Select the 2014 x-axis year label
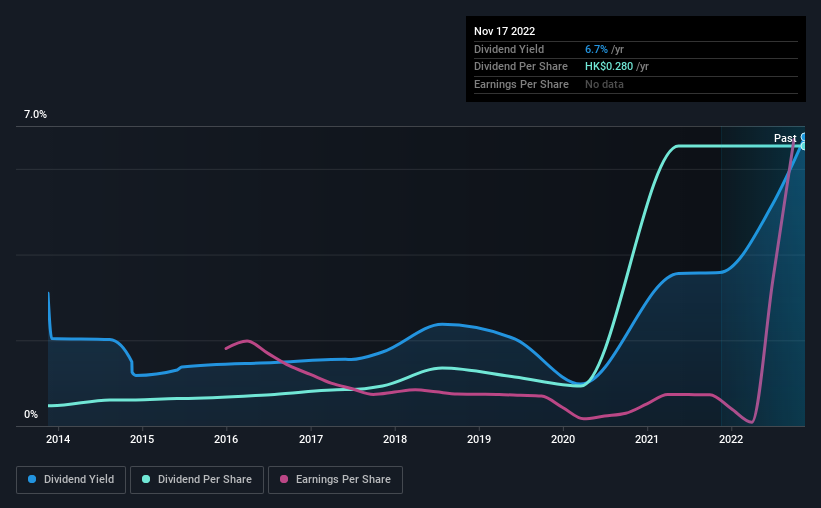Screen dimensions: 821x508 (x=58, y=438)
